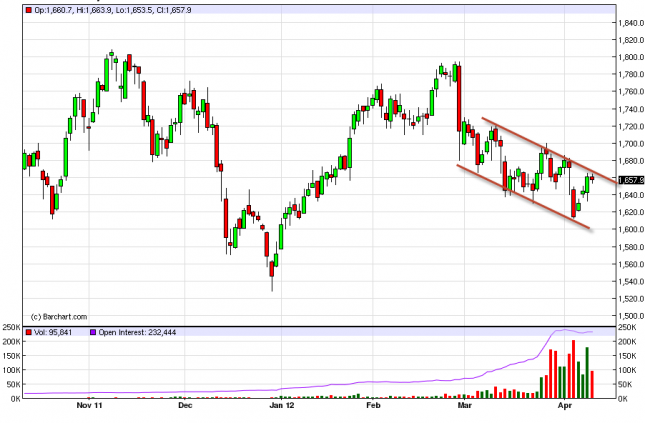Click the left-side 150K volume axis label

(x=11, y=356)
